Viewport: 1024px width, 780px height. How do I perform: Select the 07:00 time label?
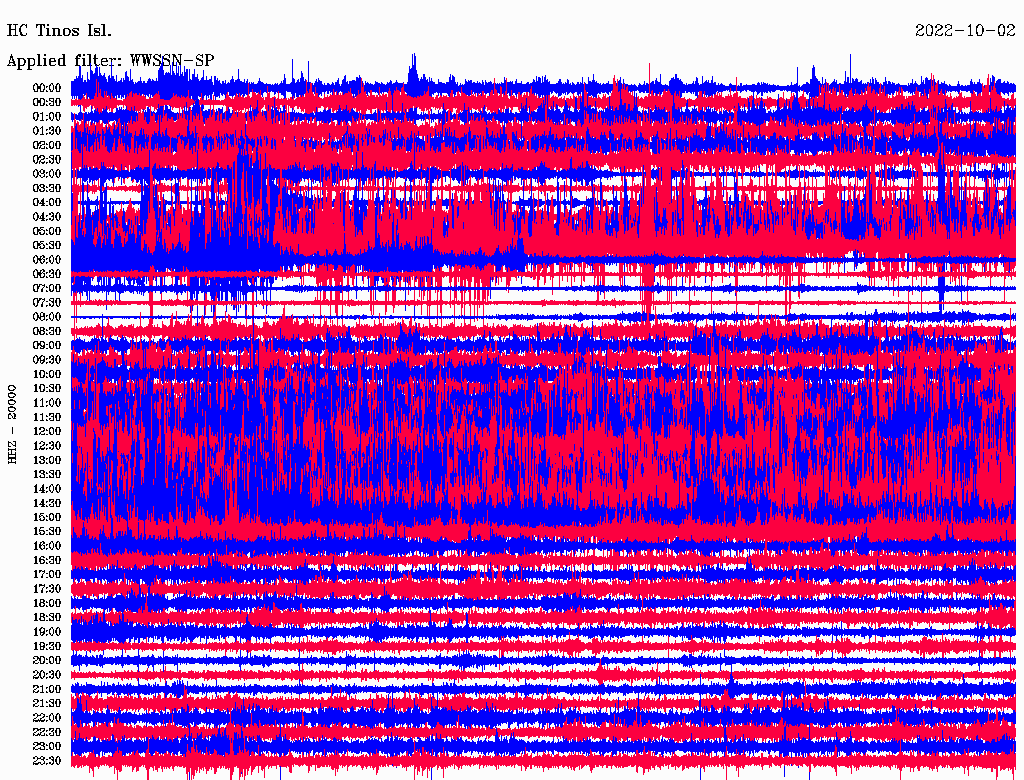point(47,289)
